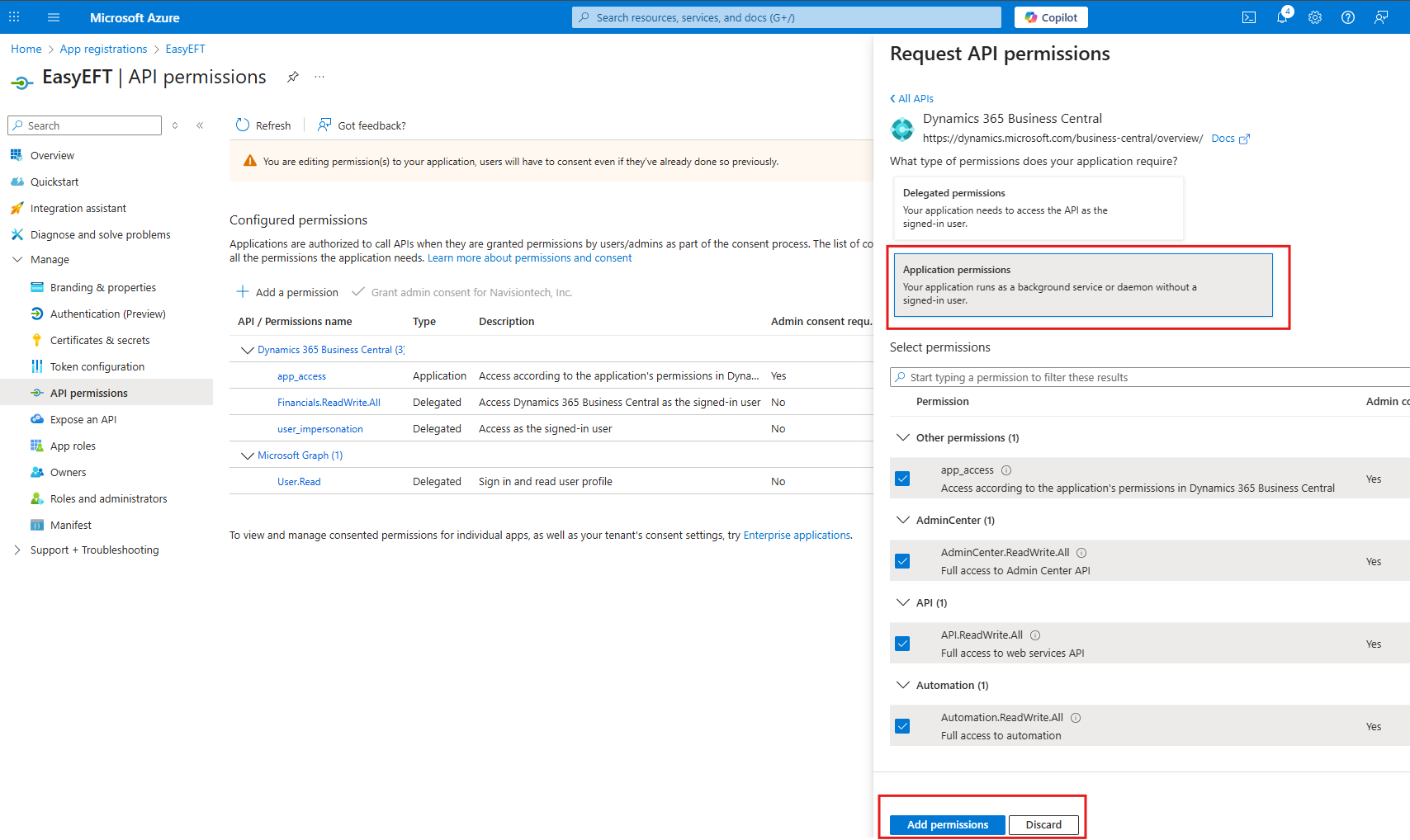Viewport: 1410px width, 840px height.
Task: Go back via the All APIs link
Action: coord(912,98)
